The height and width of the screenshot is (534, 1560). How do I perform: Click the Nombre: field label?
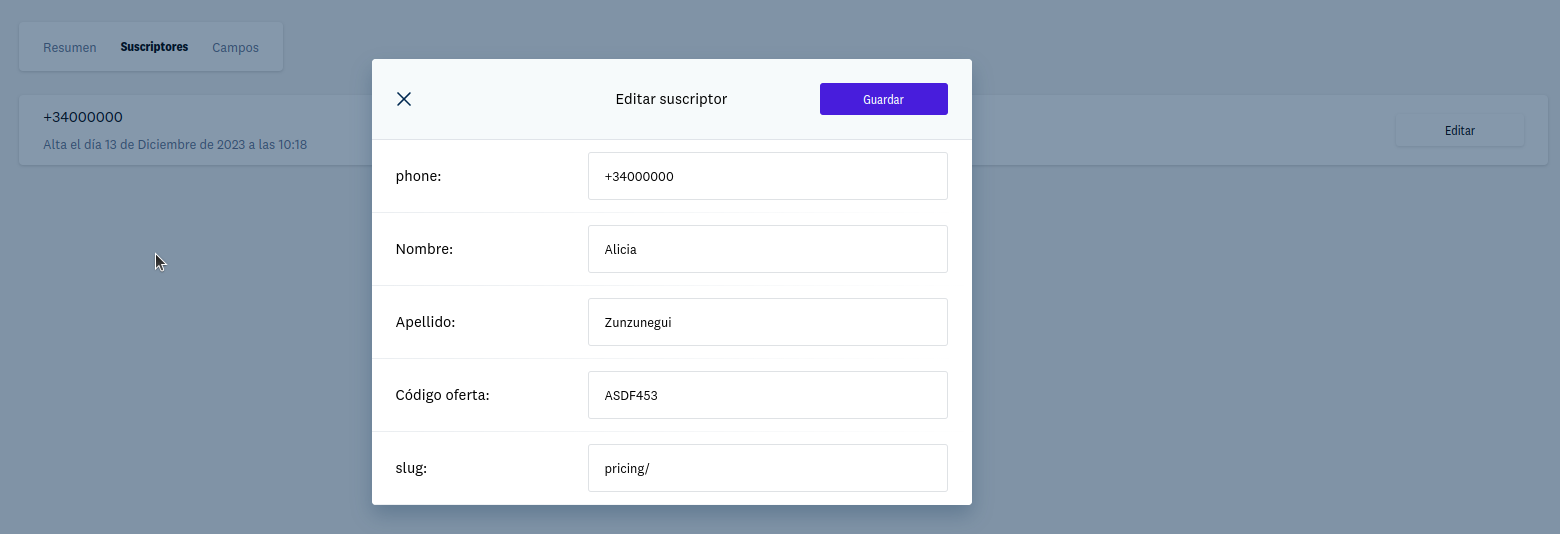pos(424,249)
